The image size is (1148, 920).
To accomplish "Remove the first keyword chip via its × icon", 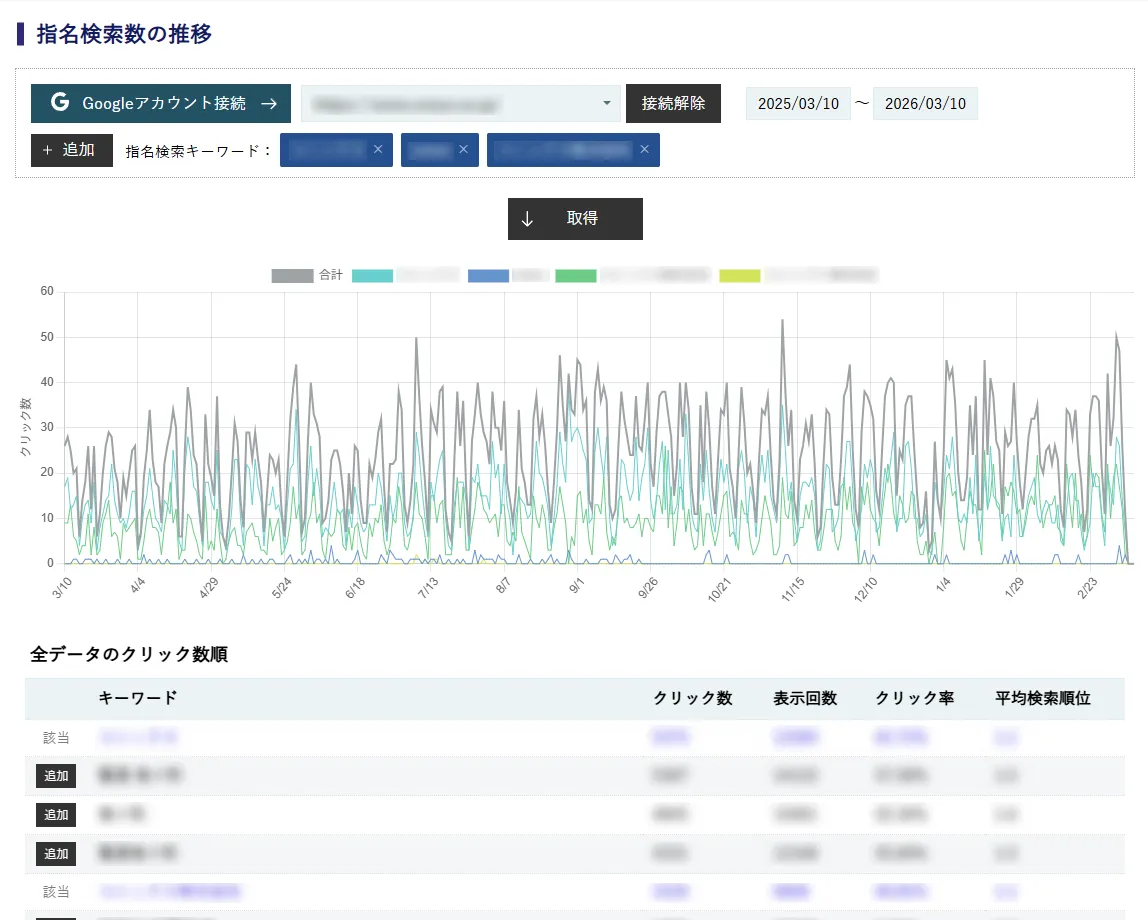I will (x=378, y=149).
